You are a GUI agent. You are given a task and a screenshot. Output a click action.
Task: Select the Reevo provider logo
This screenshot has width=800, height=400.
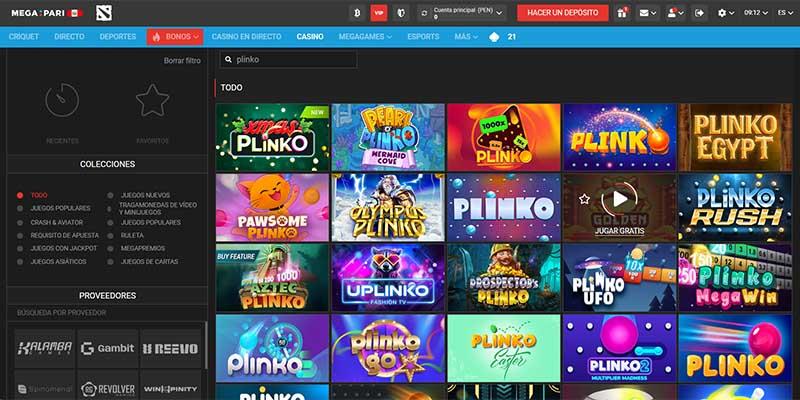click(x=170, y=348)
